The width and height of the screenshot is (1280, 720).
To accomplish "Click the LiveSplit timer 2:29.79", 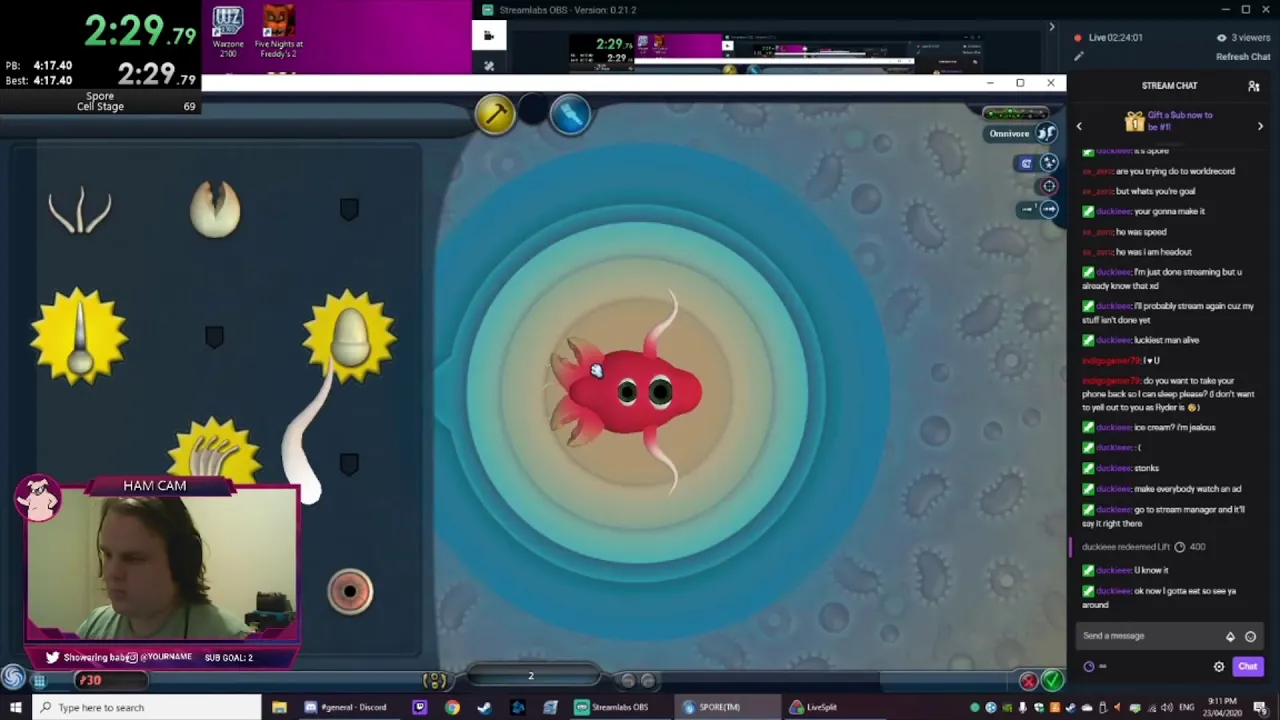I will click(140, 30).
